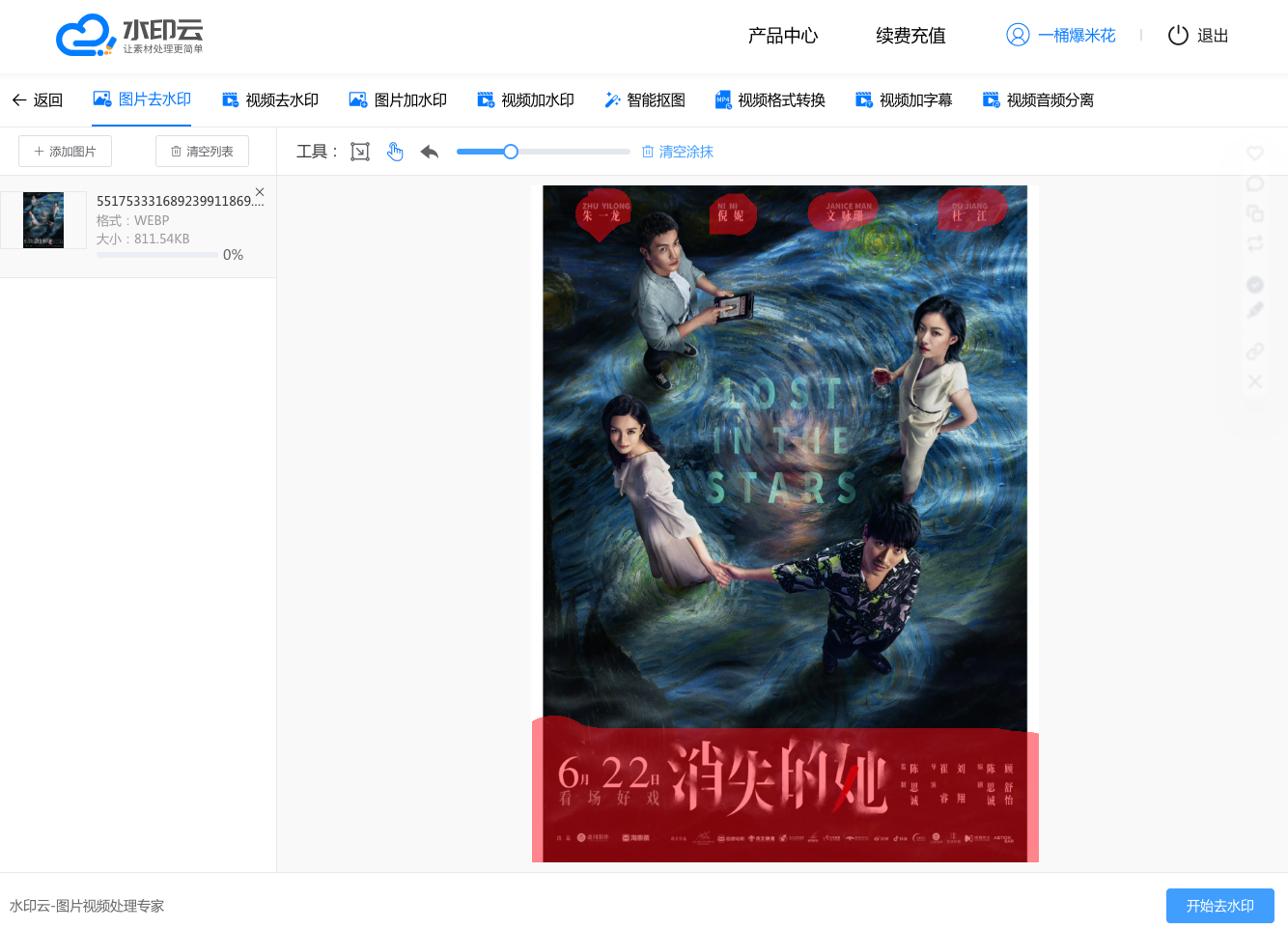
Task: Select the poster thumbnail in the file list
Action: [x=43, y=220]
